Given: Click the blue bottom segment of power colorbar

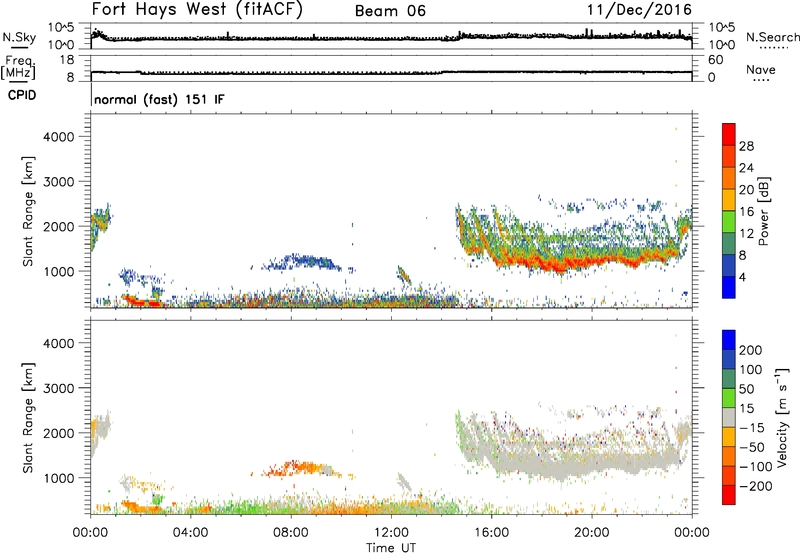Looking at the screenshot, I should pos(729,287).
